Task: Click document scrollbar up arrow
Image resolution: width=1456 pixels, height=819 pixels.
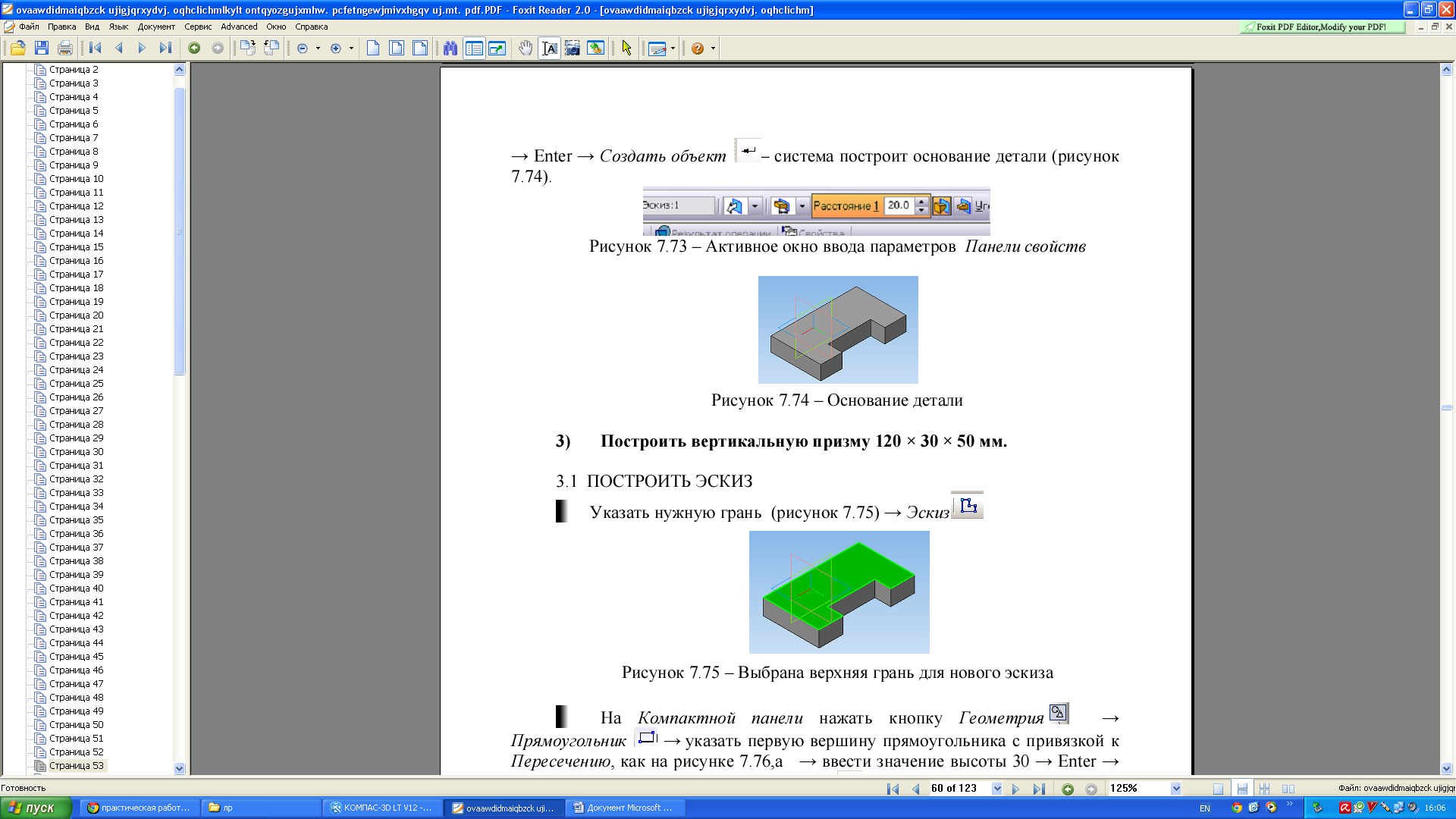Action: coord(1446,70)
